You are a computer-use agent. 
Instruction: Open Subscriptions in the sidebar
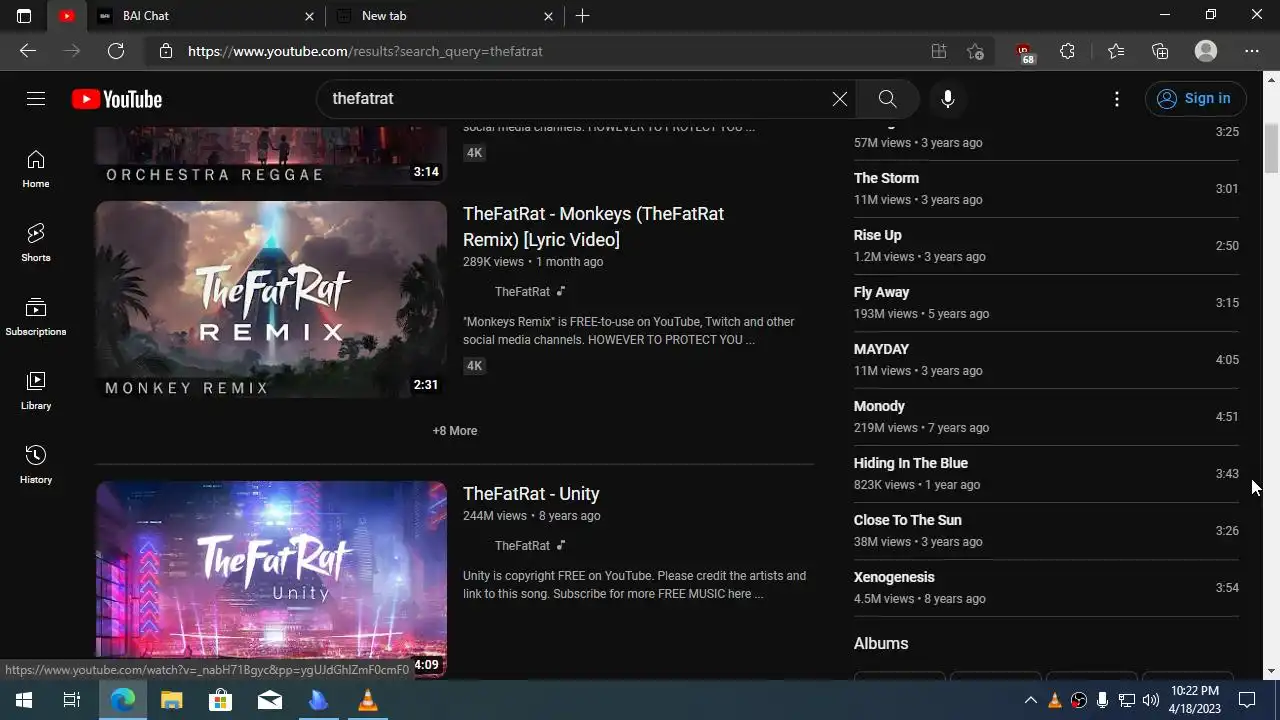(36, 317)
